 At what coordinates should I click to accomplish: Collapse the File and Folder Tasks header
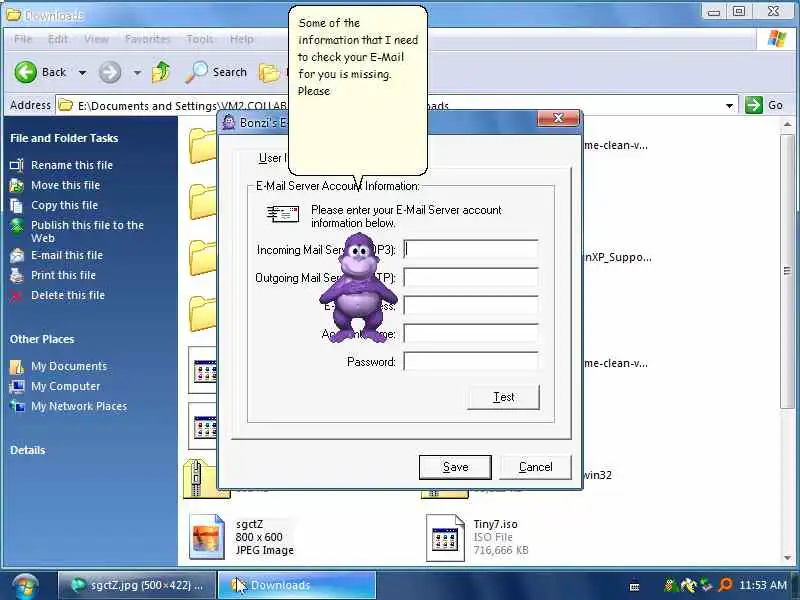pos(64,138)
